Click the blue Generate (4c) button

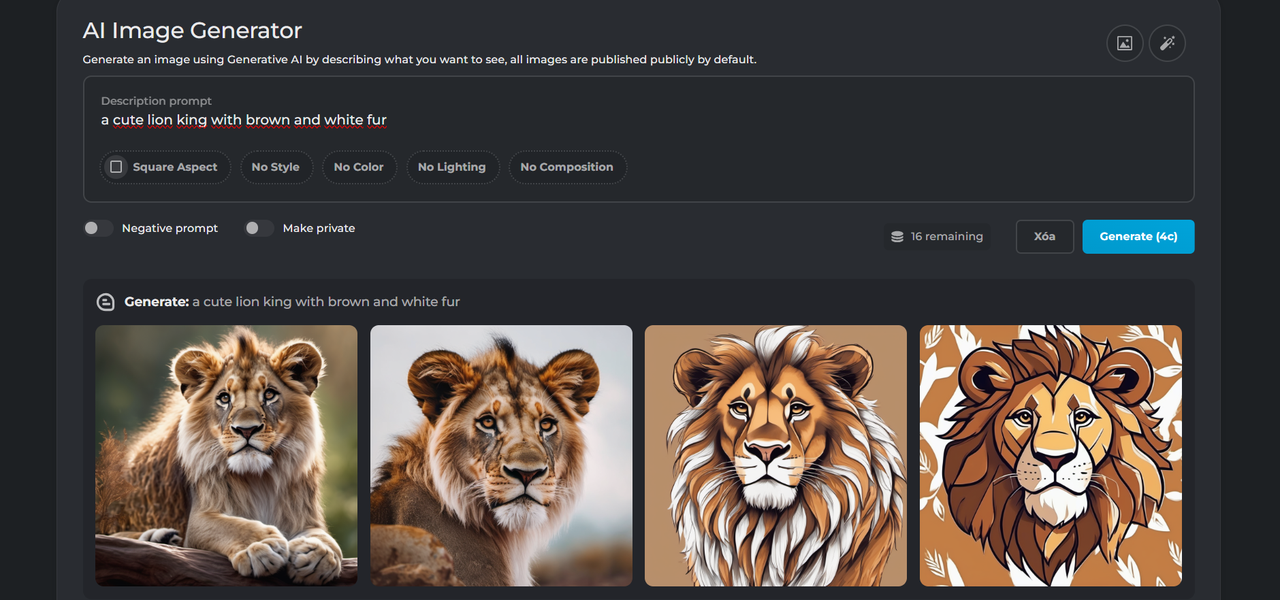(x=1138, y=237)
